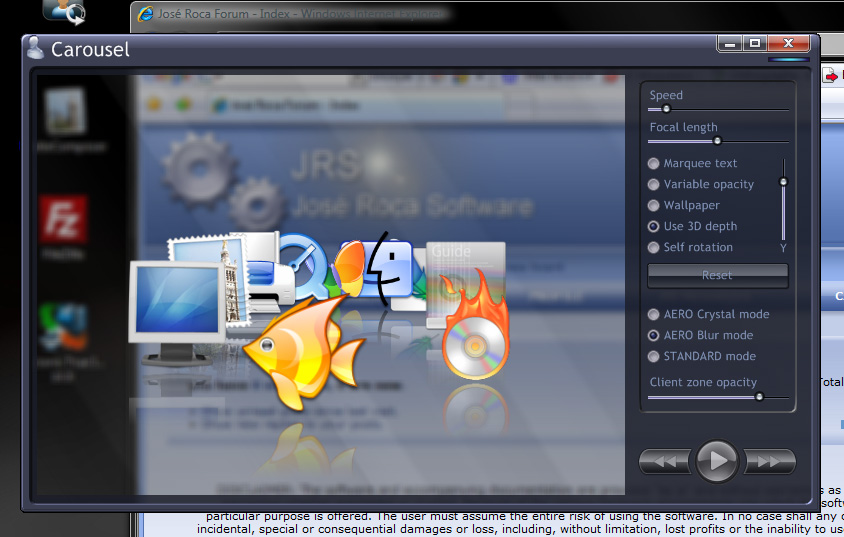Click the Play button

click(718, 461)
